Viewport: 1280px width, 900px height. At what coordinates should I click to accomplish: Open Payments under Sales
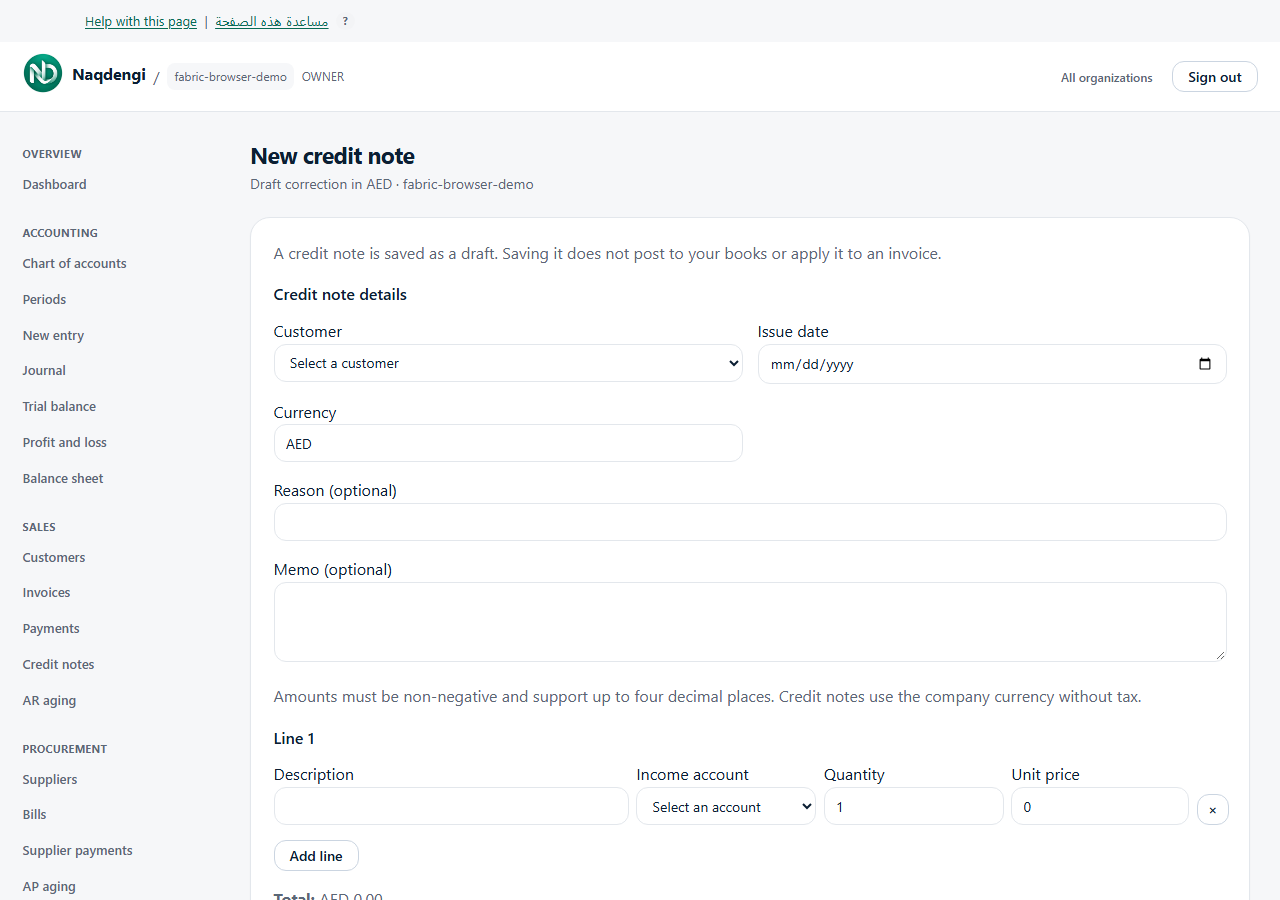coord(51,629)
